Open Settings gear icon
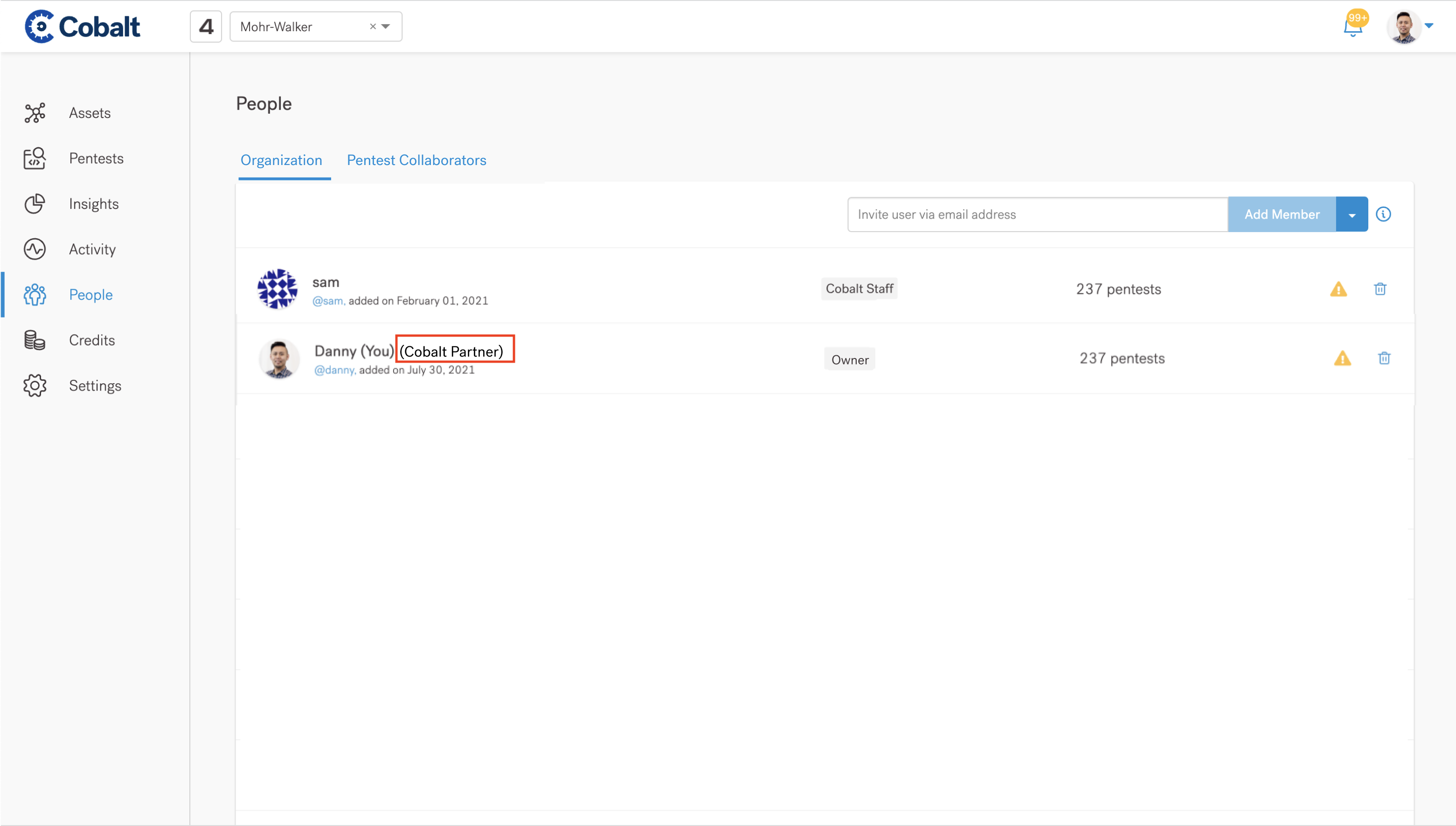The height and width of the screenshot is (826, 1456). (35, 386)
